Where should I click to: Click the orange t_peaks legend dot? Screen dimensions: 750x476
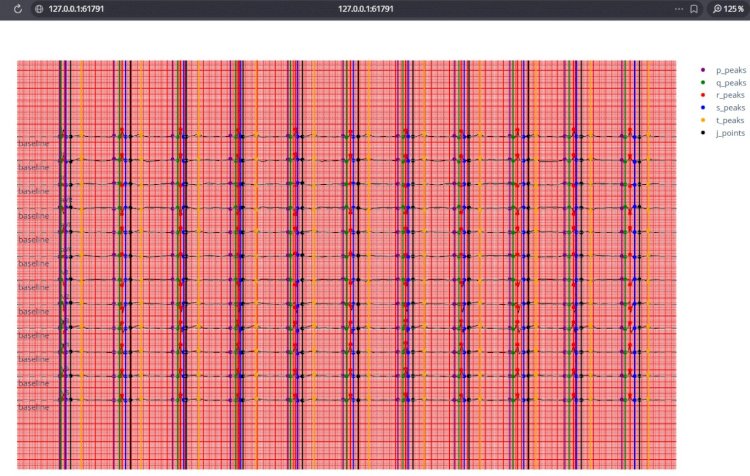(704, 120)
